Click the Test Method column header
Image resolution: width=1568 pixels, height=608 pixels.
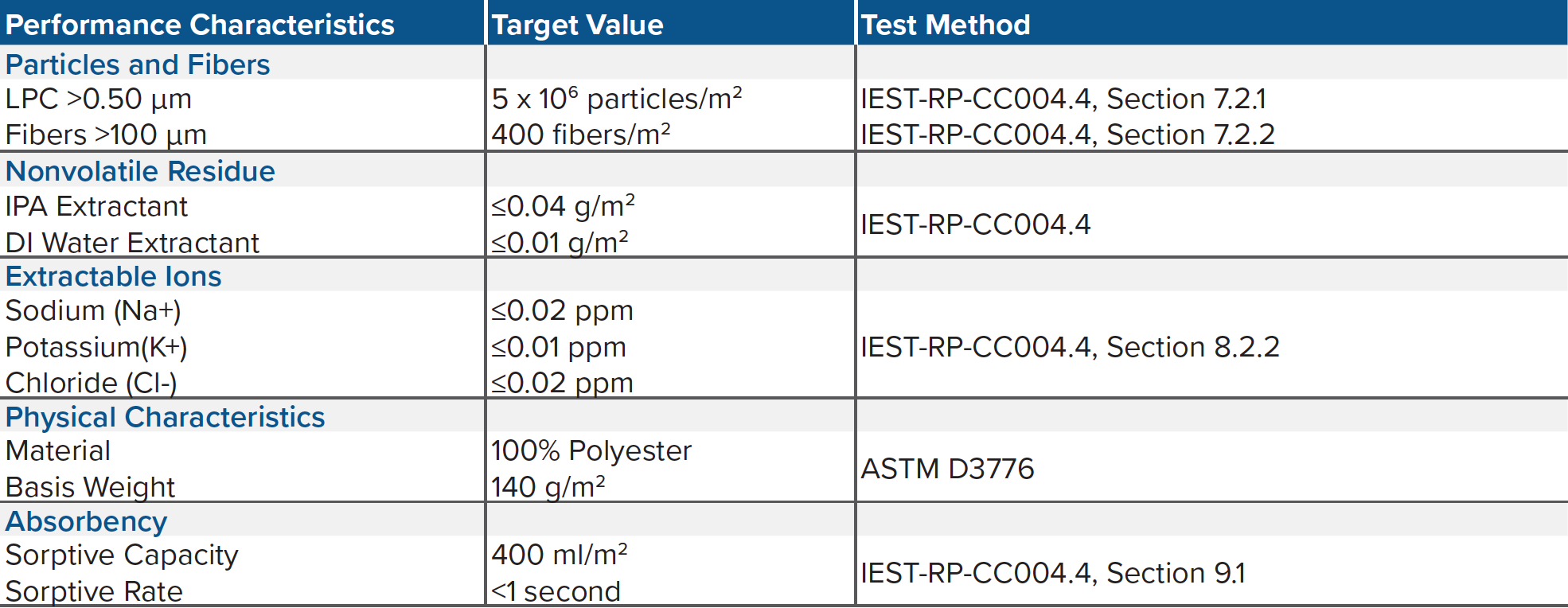click(x=945, y=25)
